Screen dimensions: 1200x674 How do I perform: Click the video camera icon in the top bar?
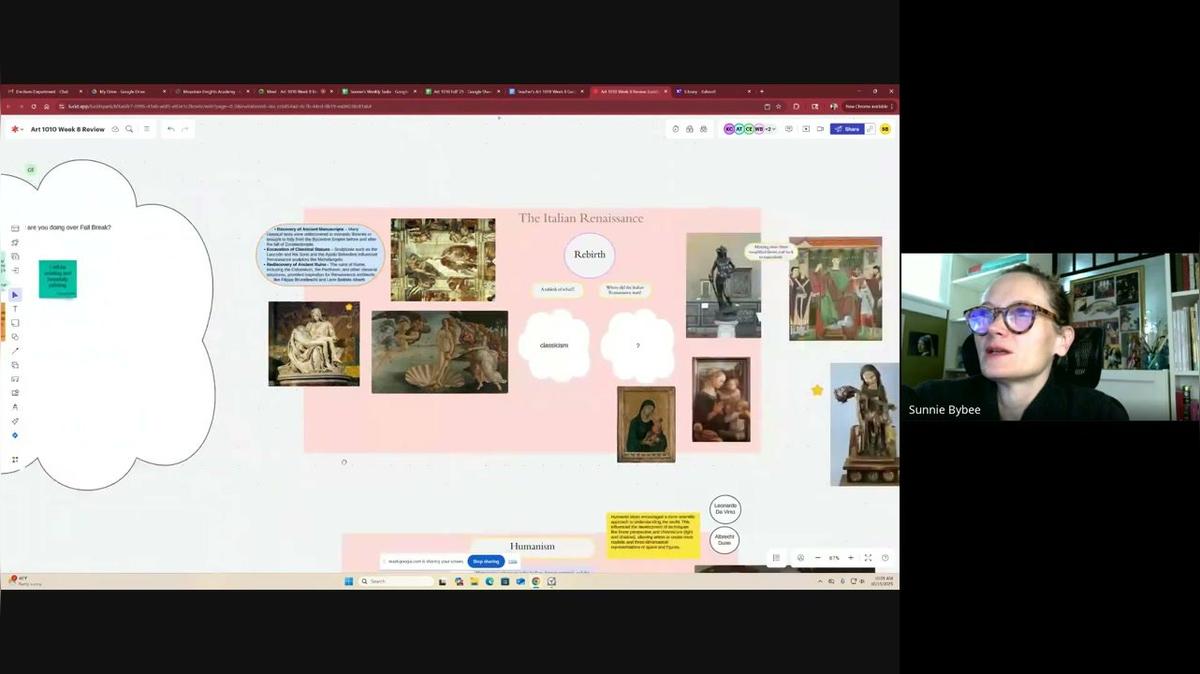coord(820,129)
